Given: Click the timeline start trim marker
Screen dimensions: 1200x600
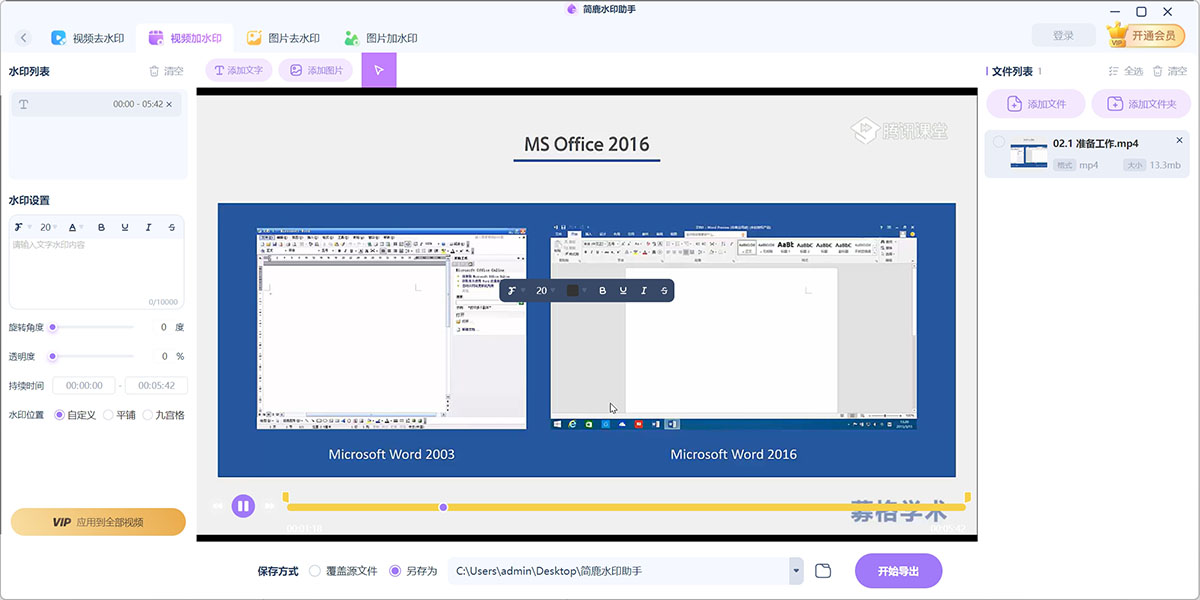Looking at the screenshot, I should pos(285,497).
